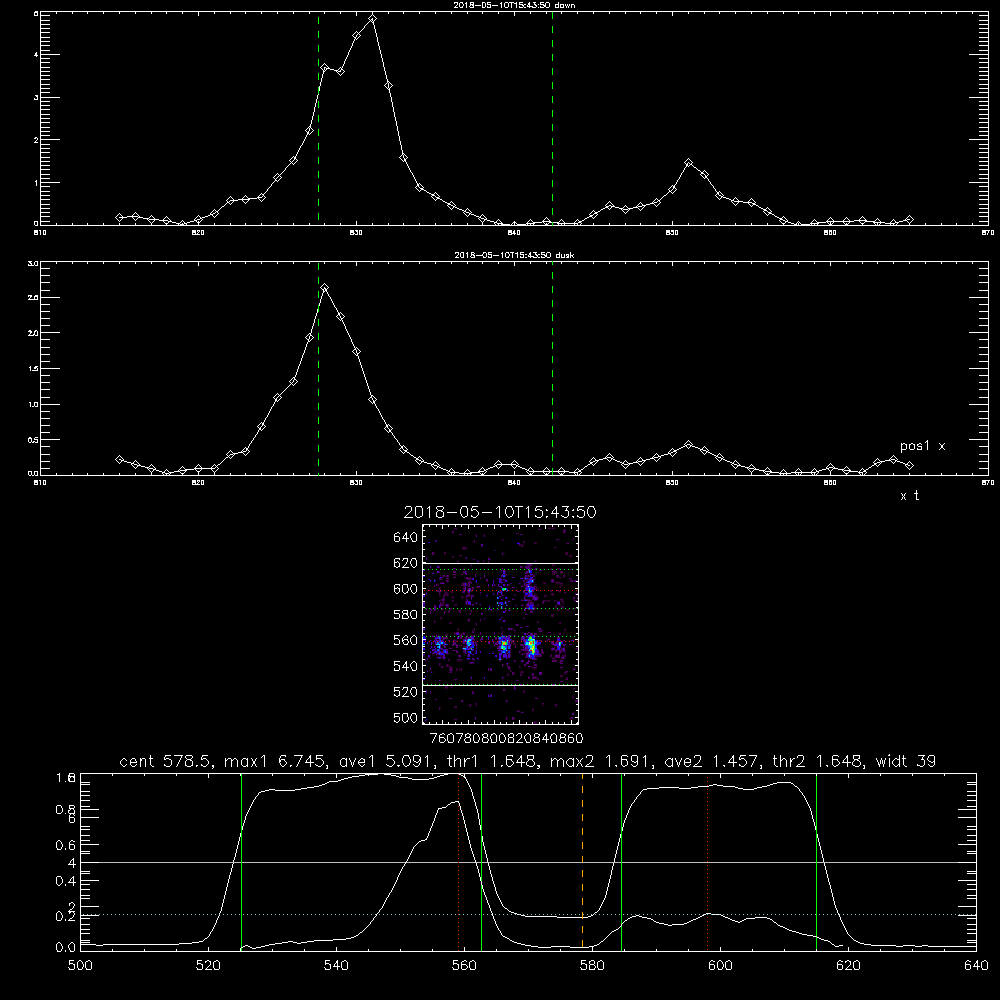Click the 'thr2 1.648' value
The image size is (1000, 1000).
pos(818,761)
